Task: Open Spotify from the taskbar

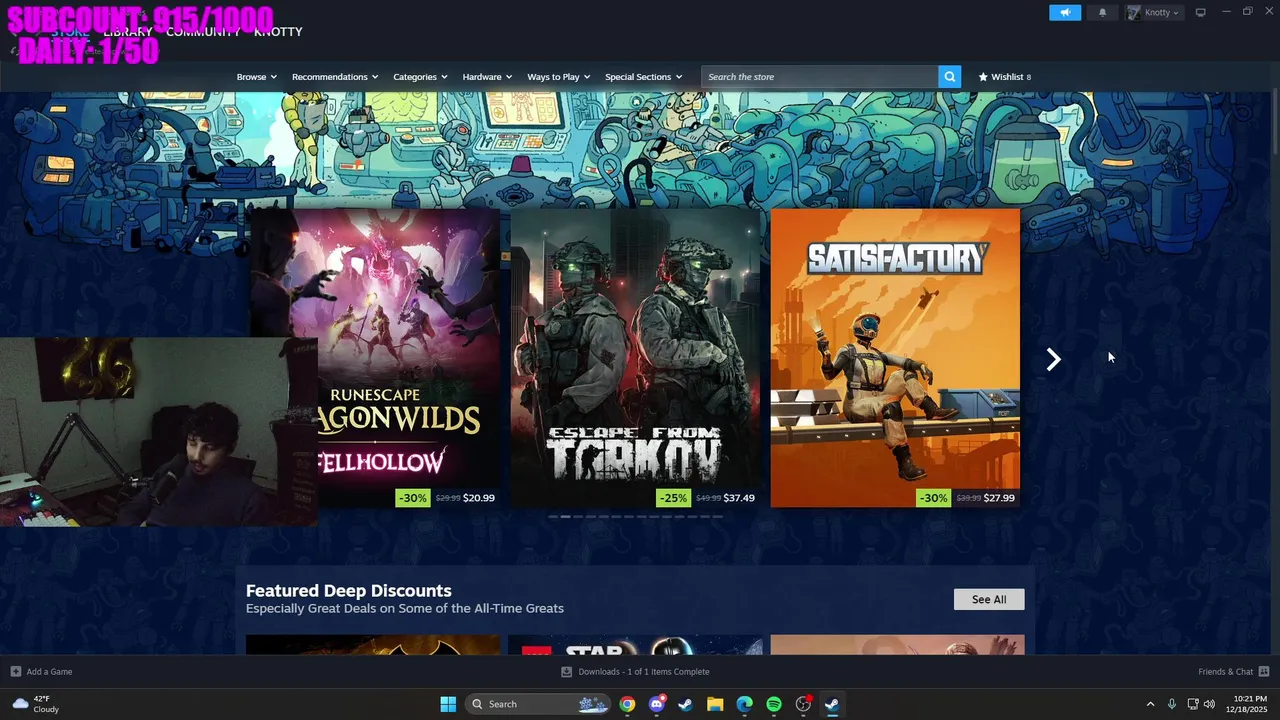Action: [x=774, y=704]
